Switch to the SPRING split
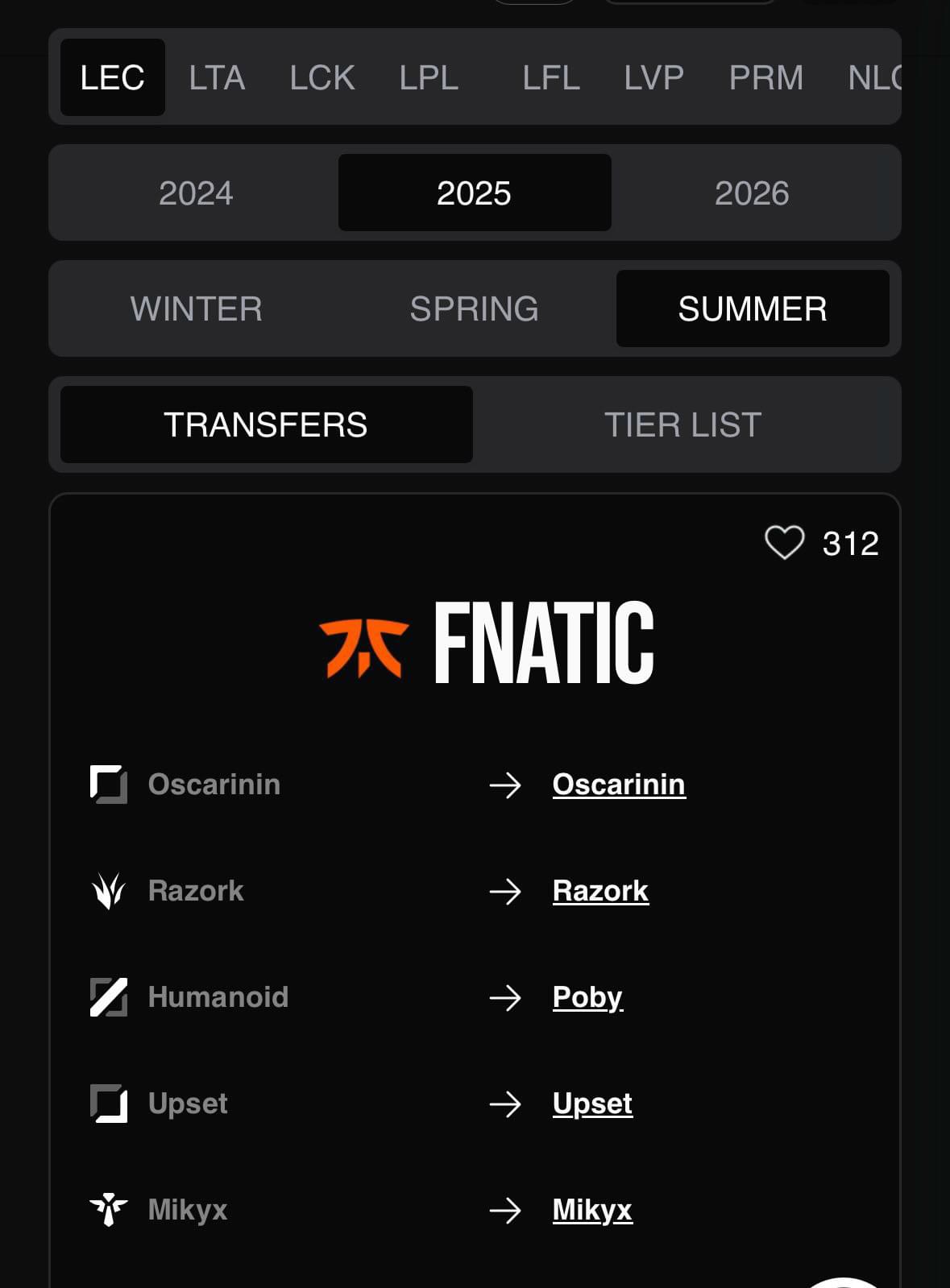This screenshot has height=1288, width=950. pyautogui.click(x=475, y=309)
